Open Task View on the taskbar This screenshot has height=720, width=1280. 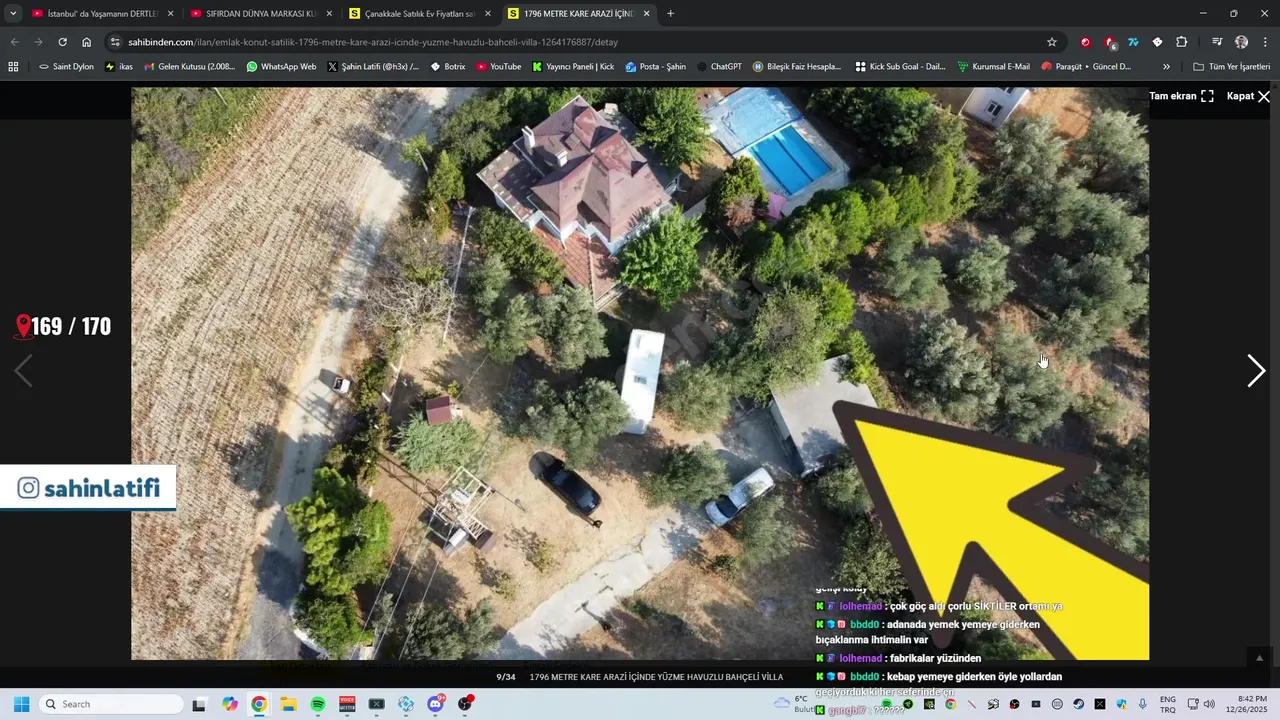click(x=199, y=704)
